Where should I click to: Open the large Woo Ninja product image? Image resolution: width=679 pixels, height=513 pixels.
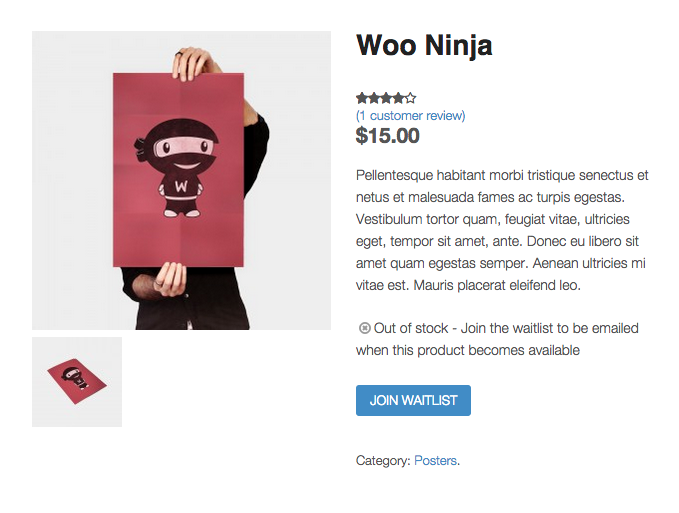tap(181, 180)
